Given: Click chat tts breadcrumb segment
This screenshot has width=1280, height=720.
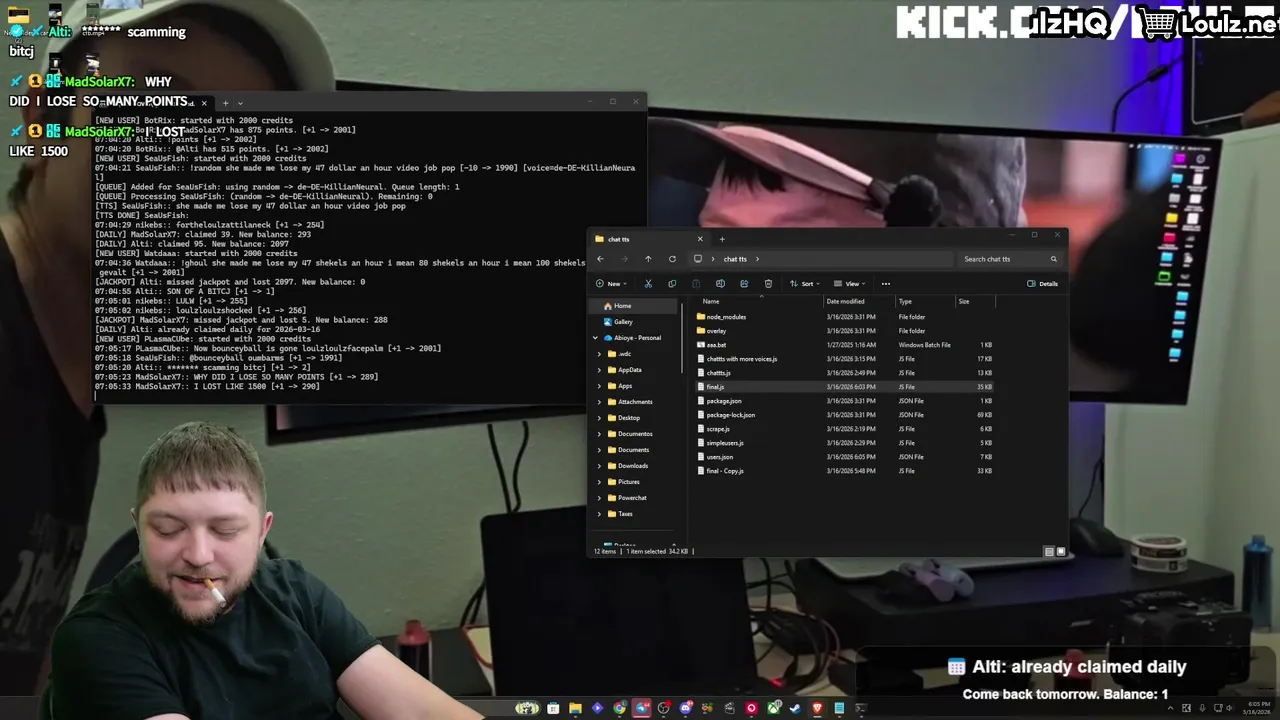Looking at the screenshot, I should click(735, 259).
